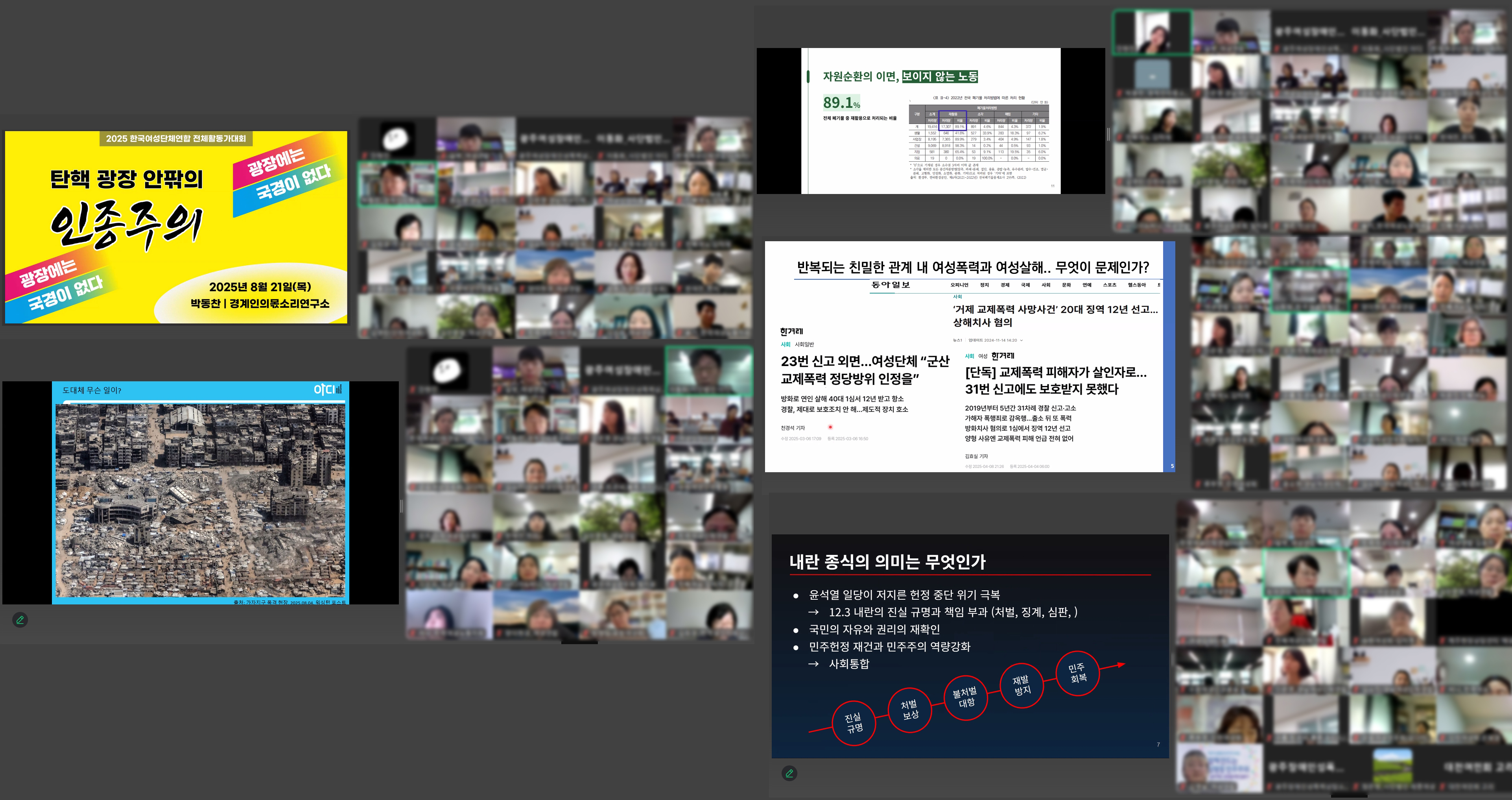Image resolution: width=1512 pixels, height=800 pixels.
Task: Click the 동아일보 logo on the news slide
Action: pyautogui.click(x=891, y=285)
